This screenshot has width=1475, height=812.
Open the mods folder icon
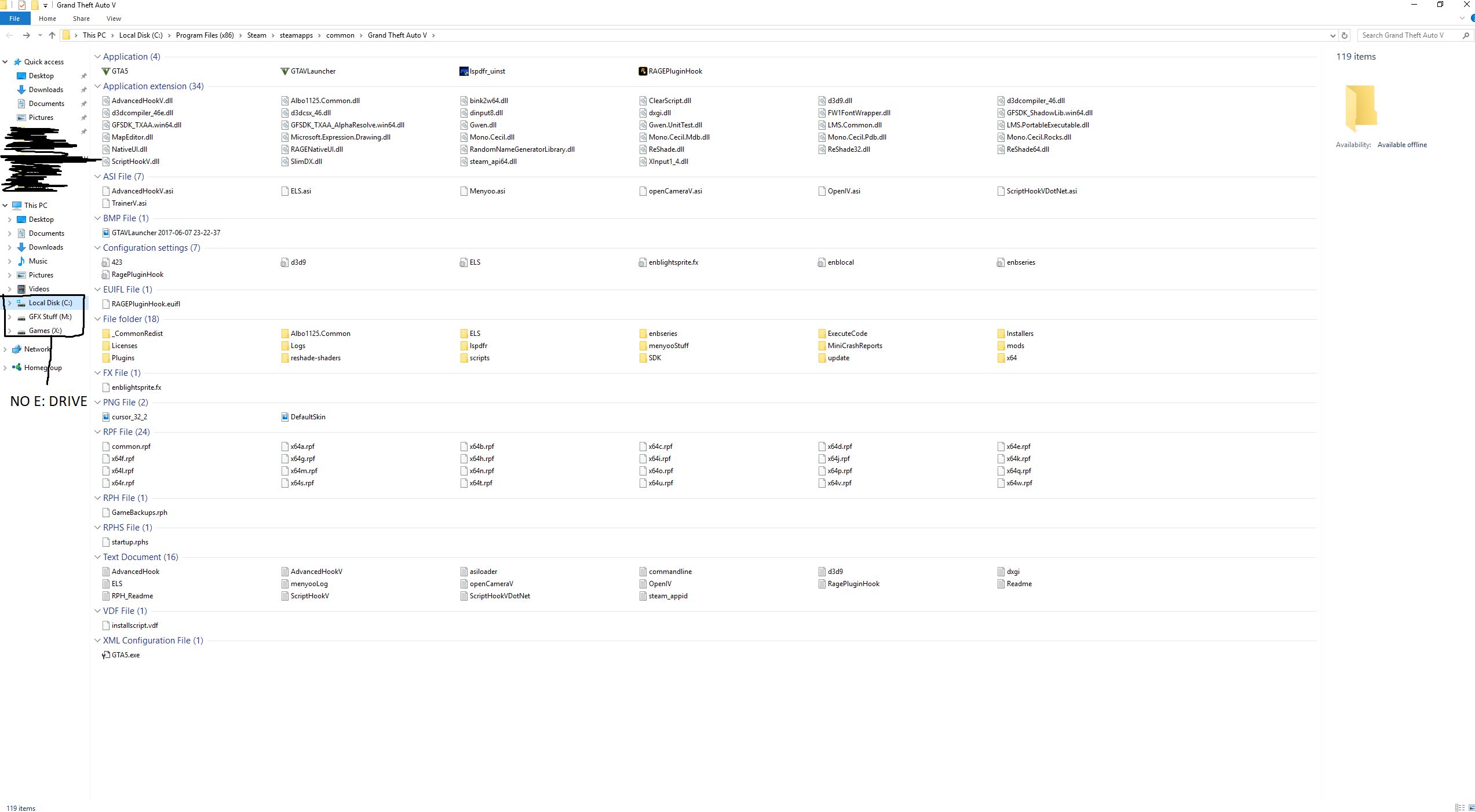coord(1001,346)
